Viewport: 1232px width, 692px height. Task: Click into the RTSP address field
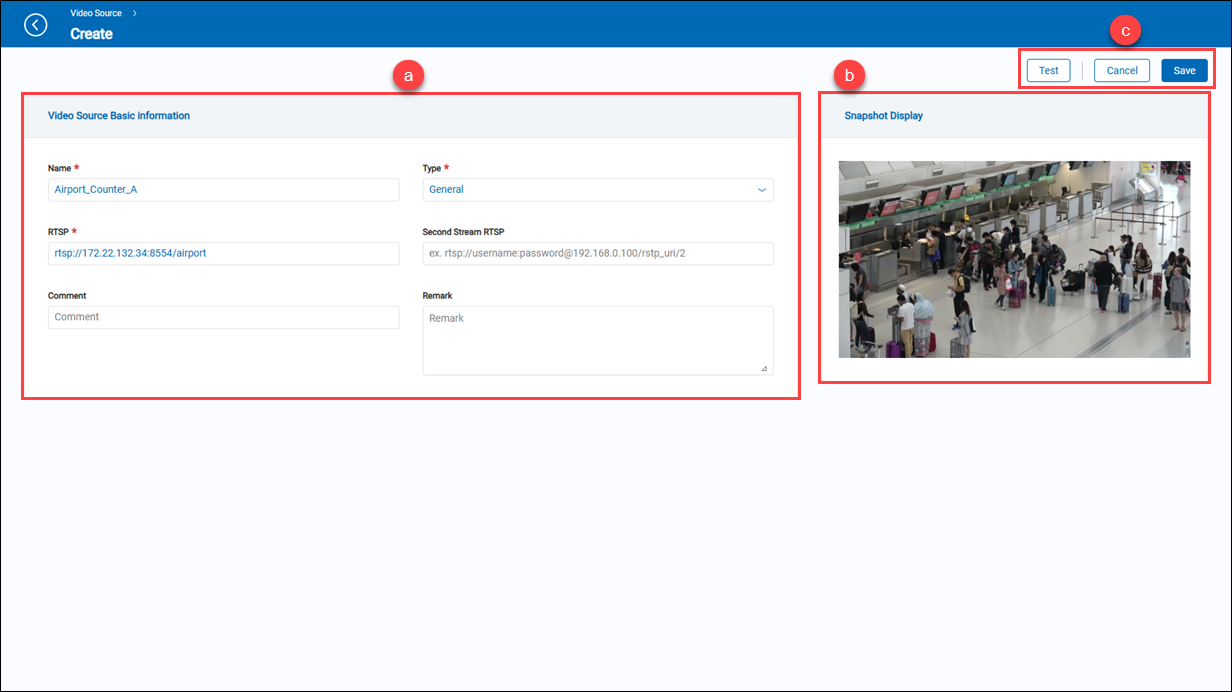click(x=223, y=254)
